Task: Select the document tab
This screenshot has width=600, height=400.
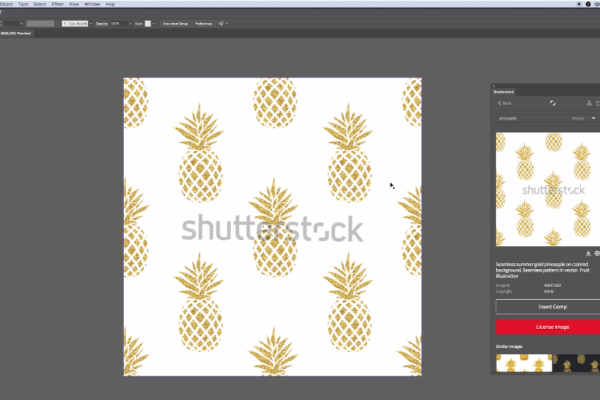Action: 17,33
